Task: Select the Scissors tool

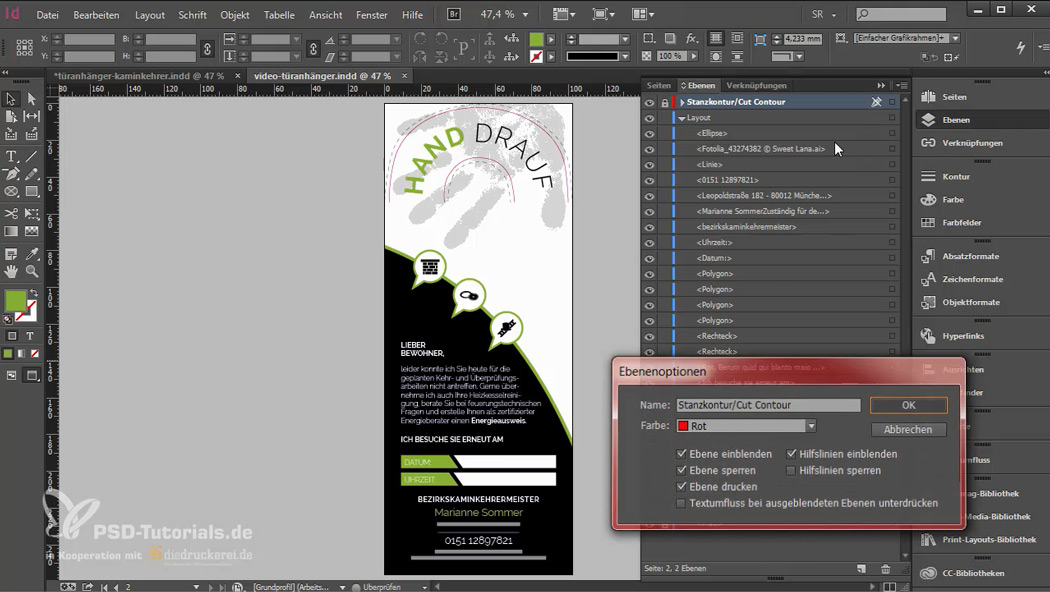Action: 11,214
